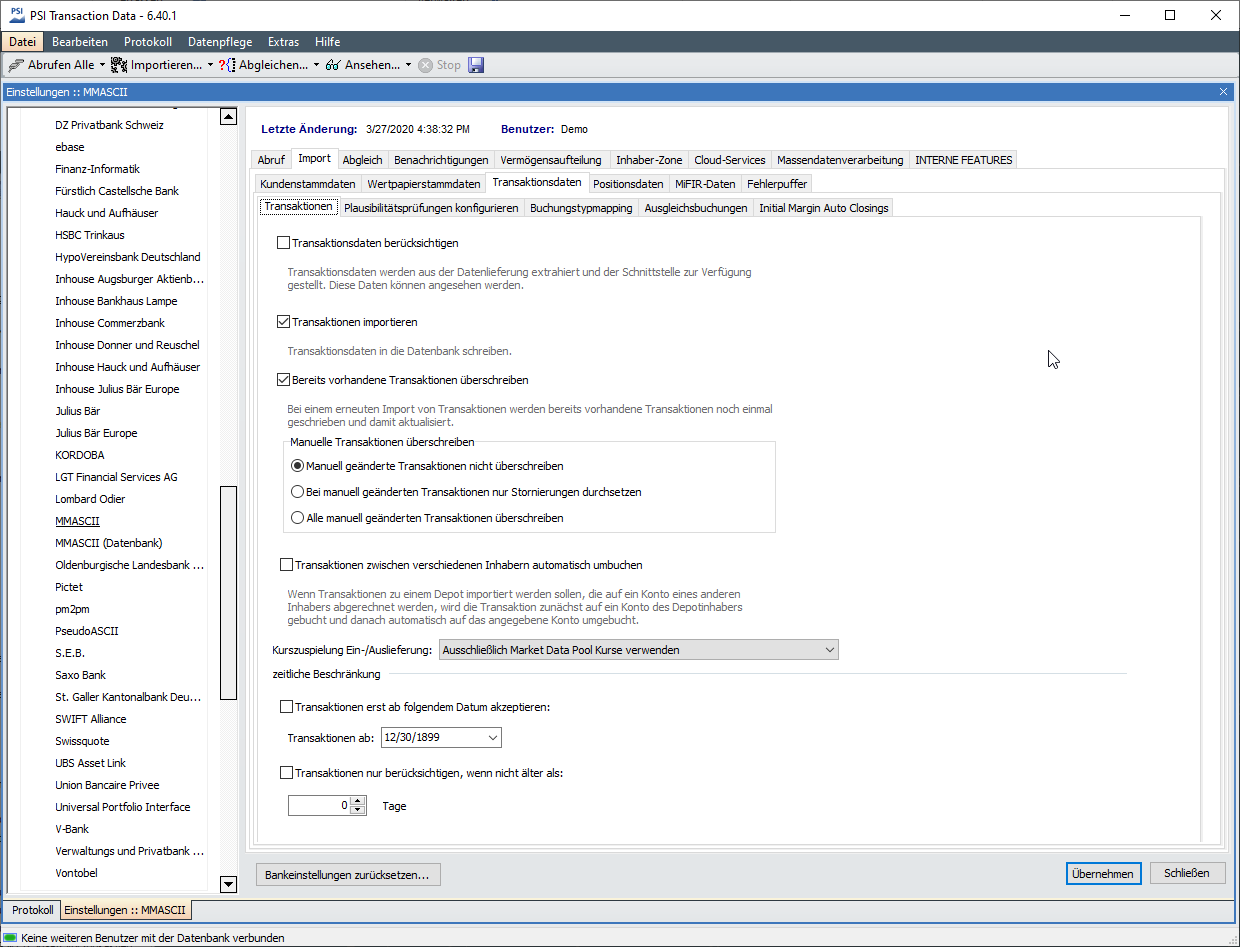The height and width of the screenshot is (947, 1240).
Task: Open the Transaktionen ab date picker
Action: click(x=492, y=738)
